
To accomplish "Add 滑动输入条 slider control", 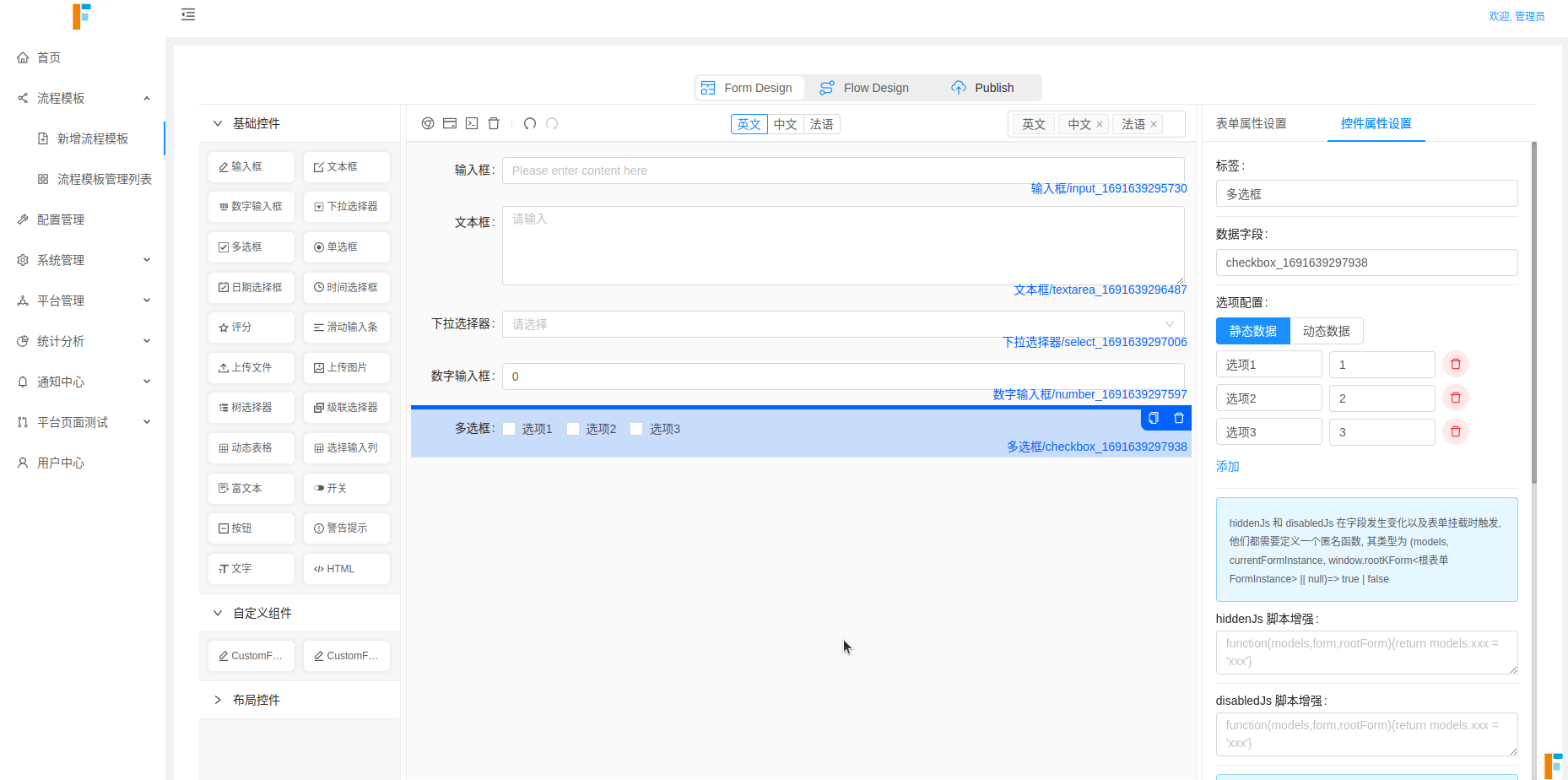I will pyautogui.click(x=347, y=328).
